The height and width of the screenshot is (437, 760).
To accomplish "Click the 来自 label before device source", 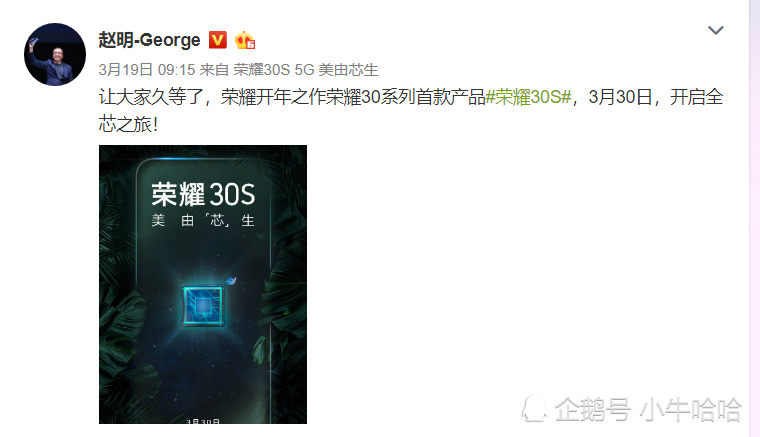I will [214, 70].
